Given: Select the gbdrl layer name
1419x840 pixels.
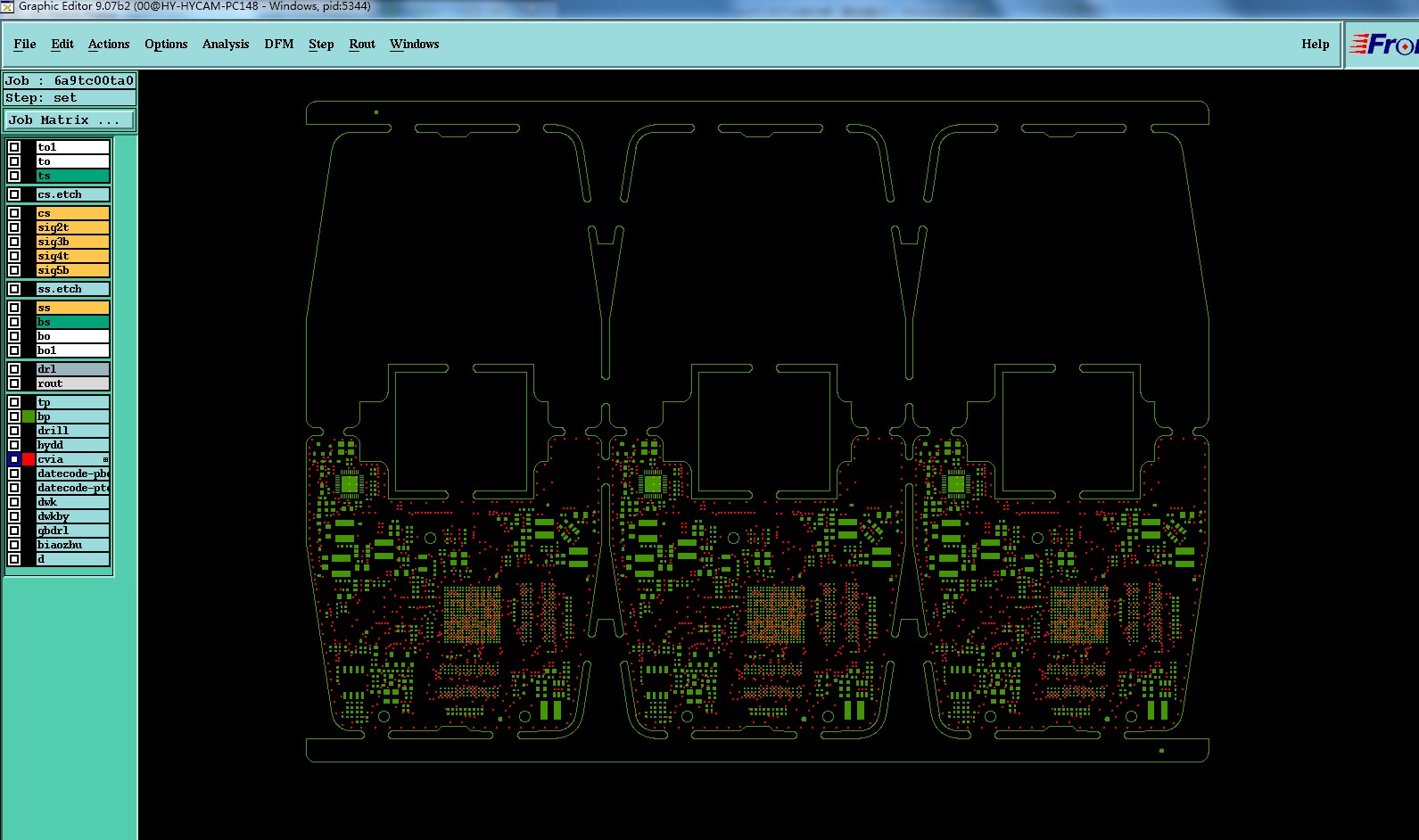Looking at the screenshot, I should click(x=73, y=531).
